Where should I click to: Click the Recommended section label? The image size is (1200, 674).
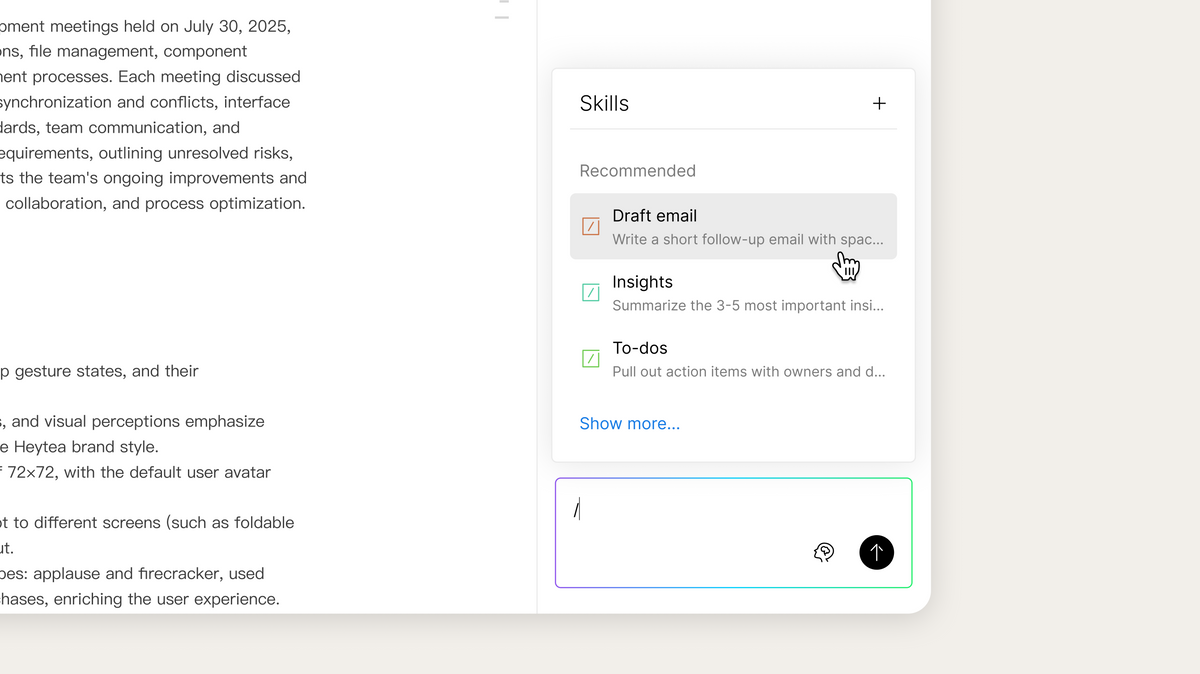coord(637,171)
